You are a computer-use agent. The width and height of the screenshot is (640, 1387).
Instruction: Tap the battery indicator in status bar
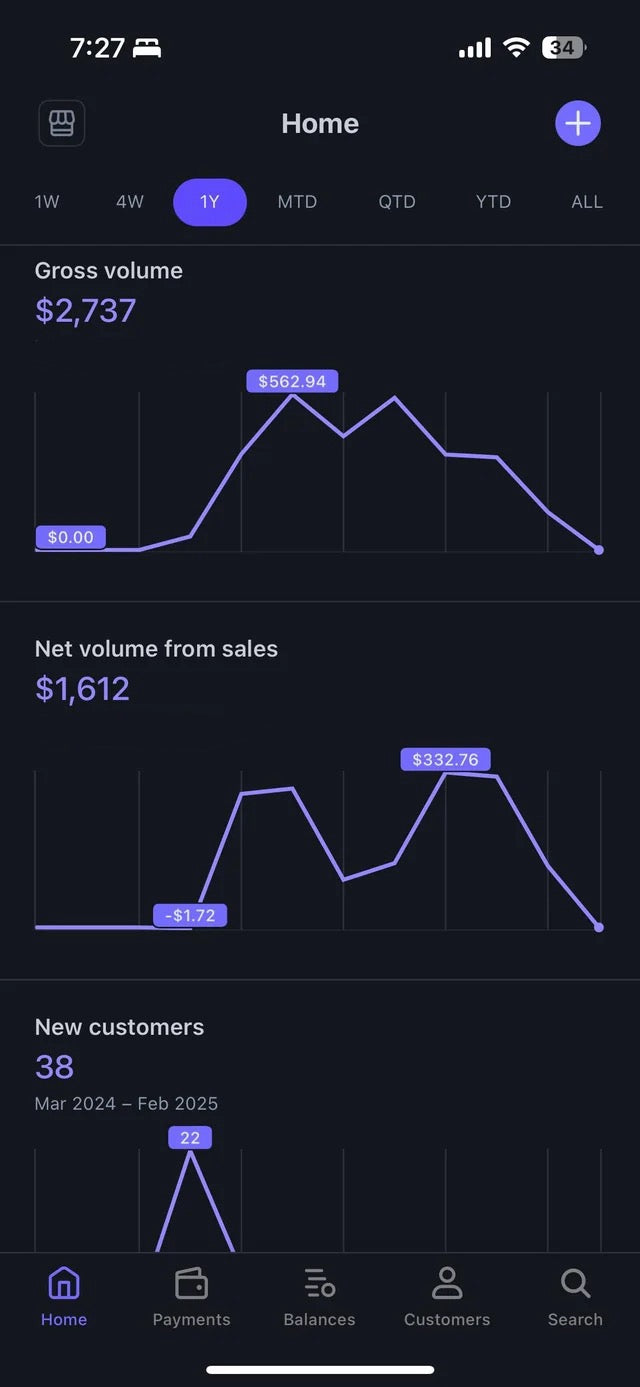[x=563, y=47]
